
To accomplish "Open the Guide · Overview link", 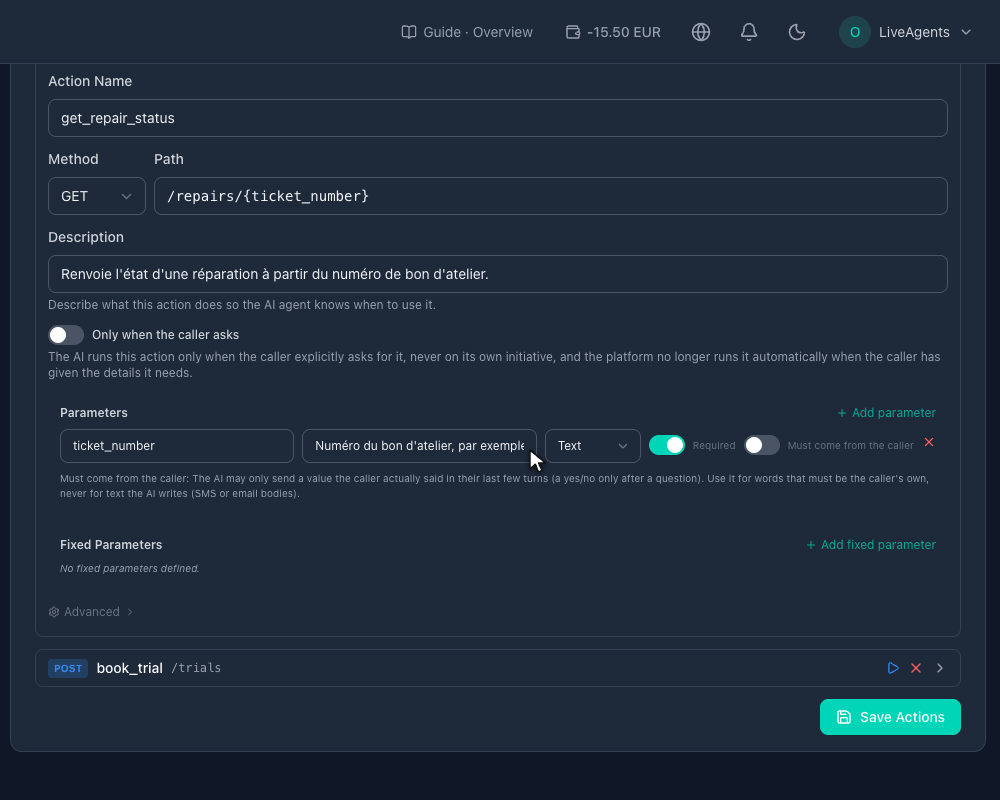I will click(x=467, y=32).
